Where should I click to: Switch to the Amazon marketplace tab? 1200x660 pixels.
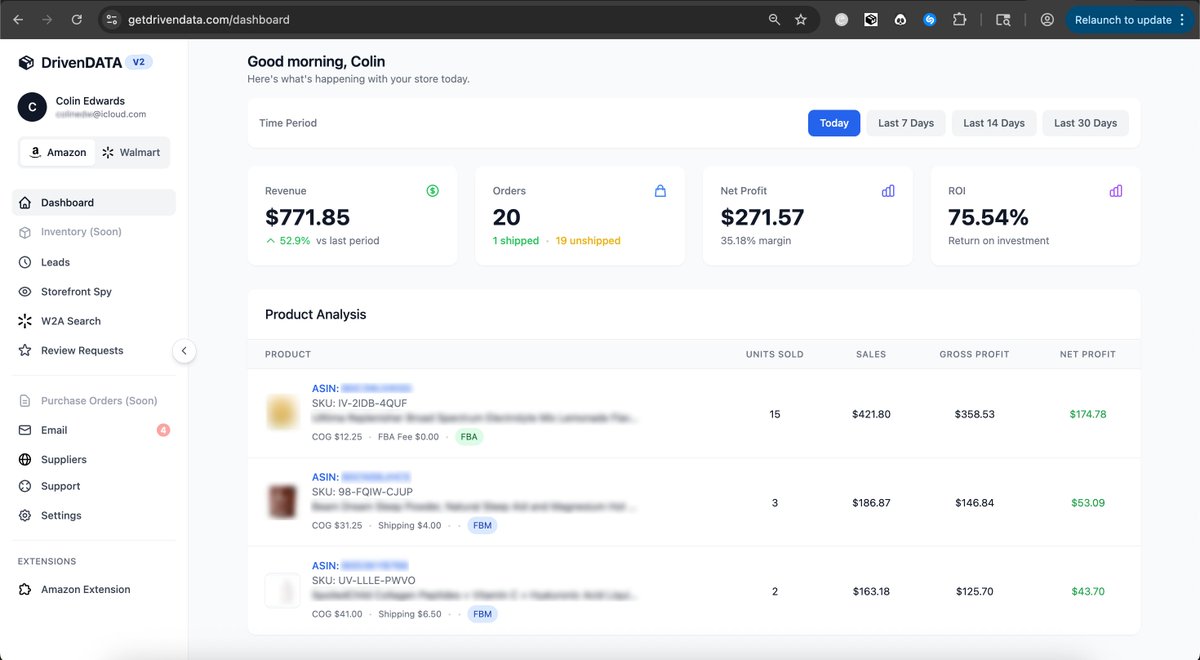pos(57,152)
